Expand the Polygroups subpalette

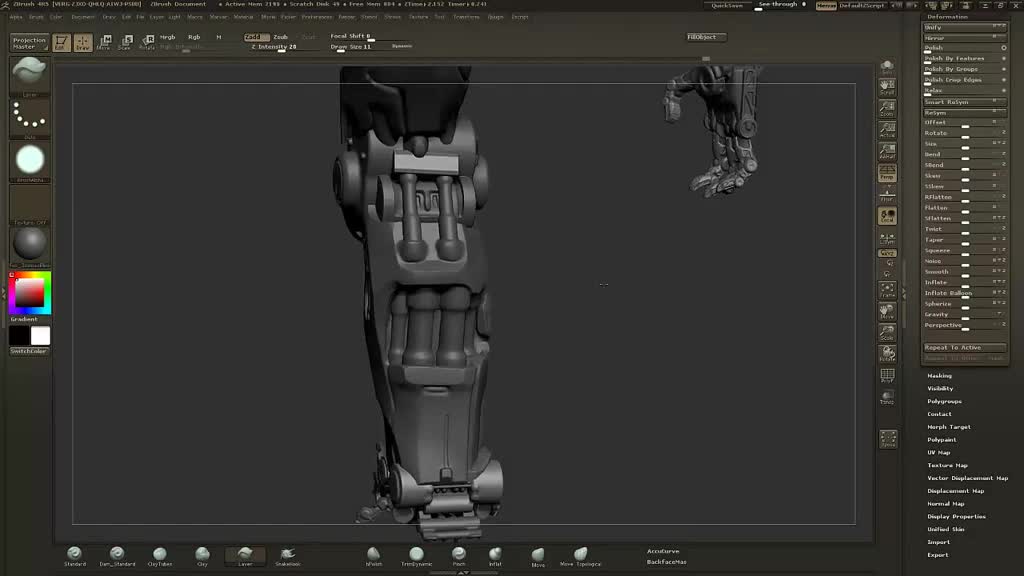pyautogui.click(x=944, y=401)
